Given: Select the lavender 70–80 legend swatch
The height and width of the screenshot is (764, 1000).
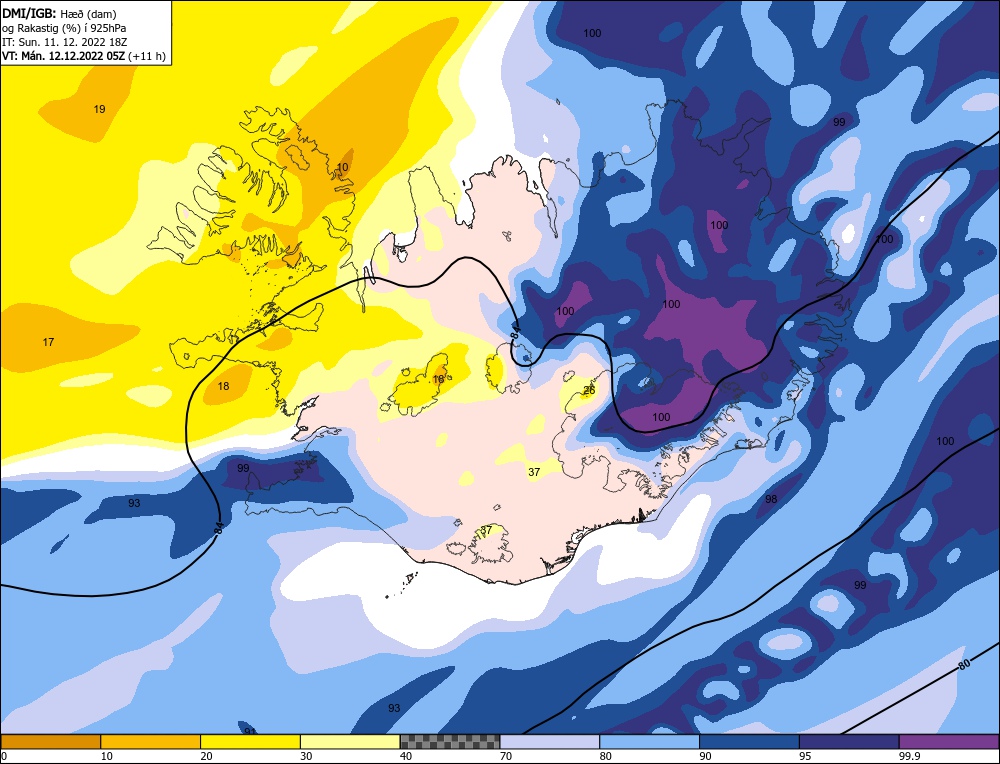Looking at the screenshot, I should (x=550, y=741).
